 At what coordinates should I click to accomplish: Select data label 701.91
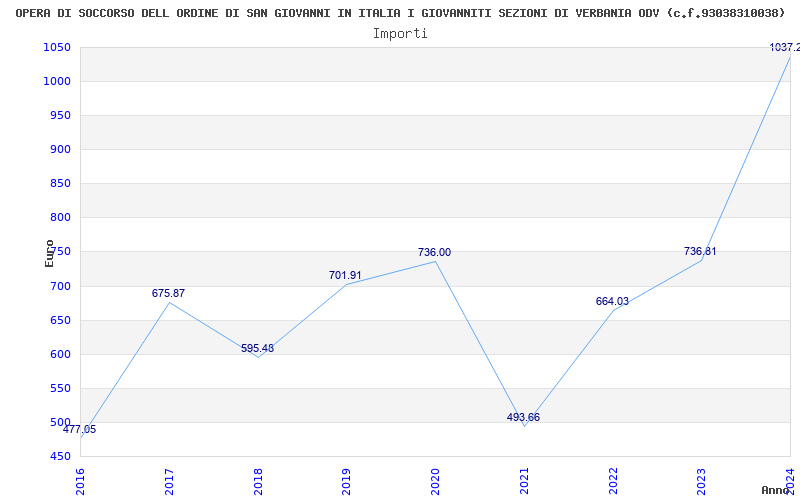(345, 276)
